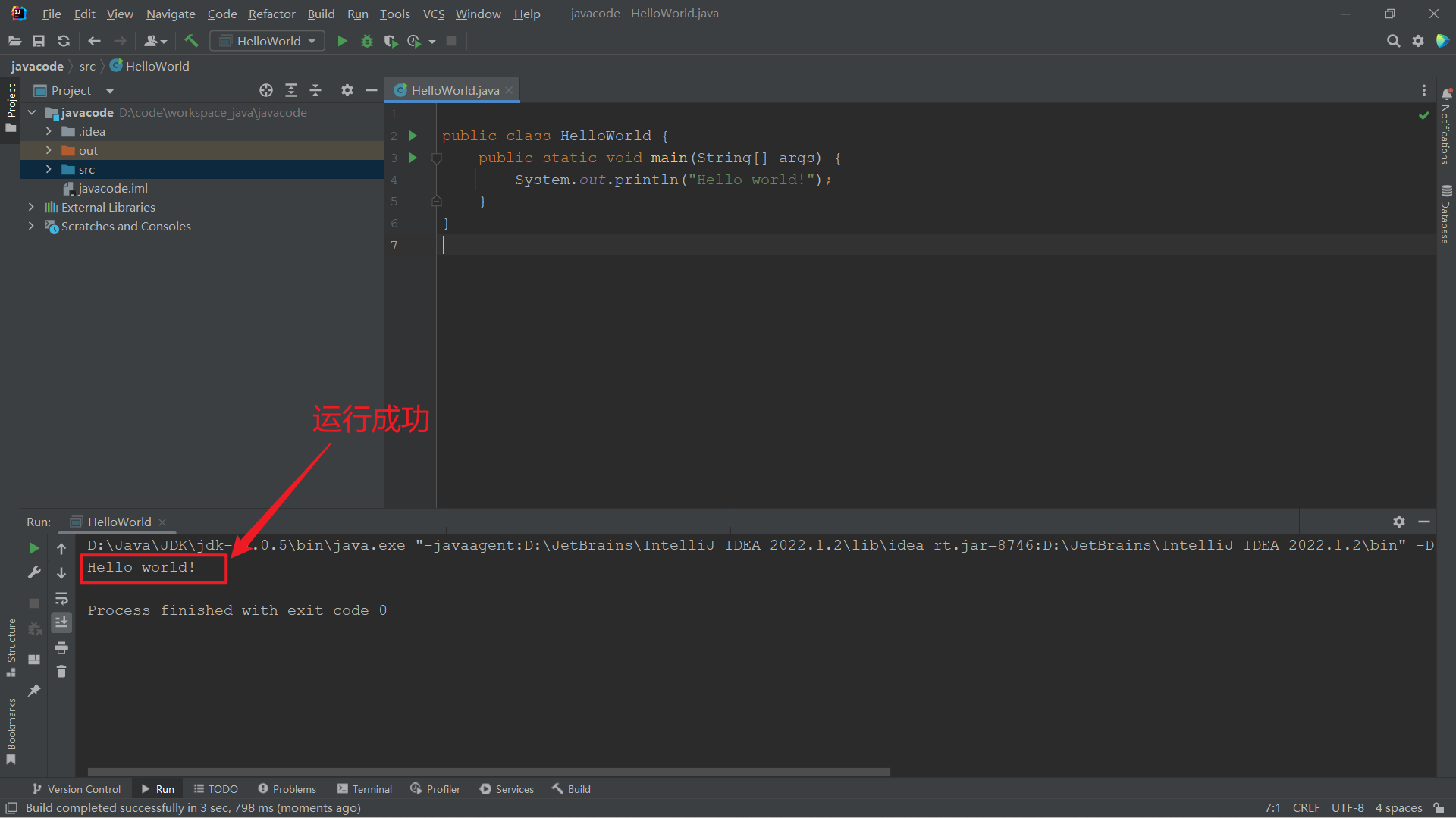This screenshot has height=818, width=1456.
Task: Build project with the green hammer icon
Action: click(x=191, y=41)
